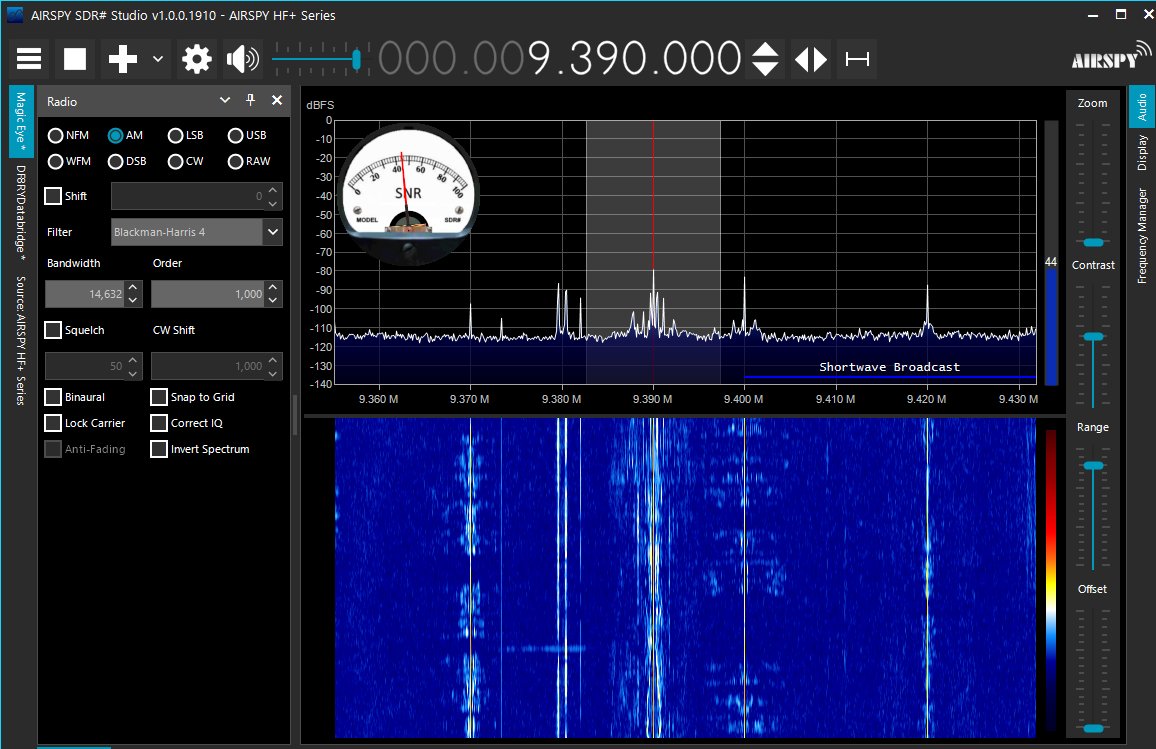Screen dimensions: 1156x749
Task: Select NFM demodulation mode
Action: [x=69, y=135]
